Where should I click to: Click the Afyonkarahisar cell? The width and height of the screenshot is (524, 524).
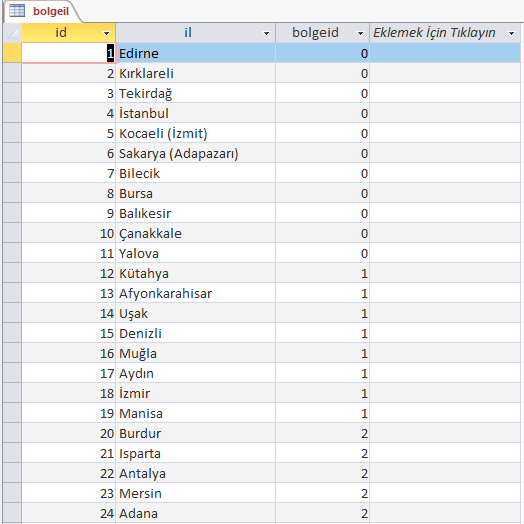tap(195, 293)
